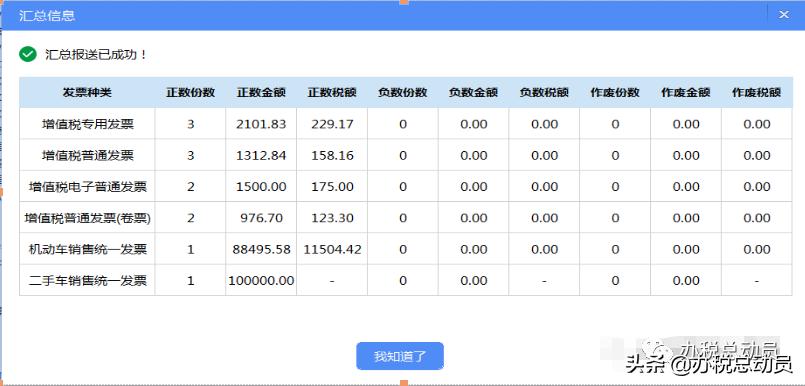Click the 作废税额 column header
The width and height of the screenshot is (805, 386).
point(757,93)
